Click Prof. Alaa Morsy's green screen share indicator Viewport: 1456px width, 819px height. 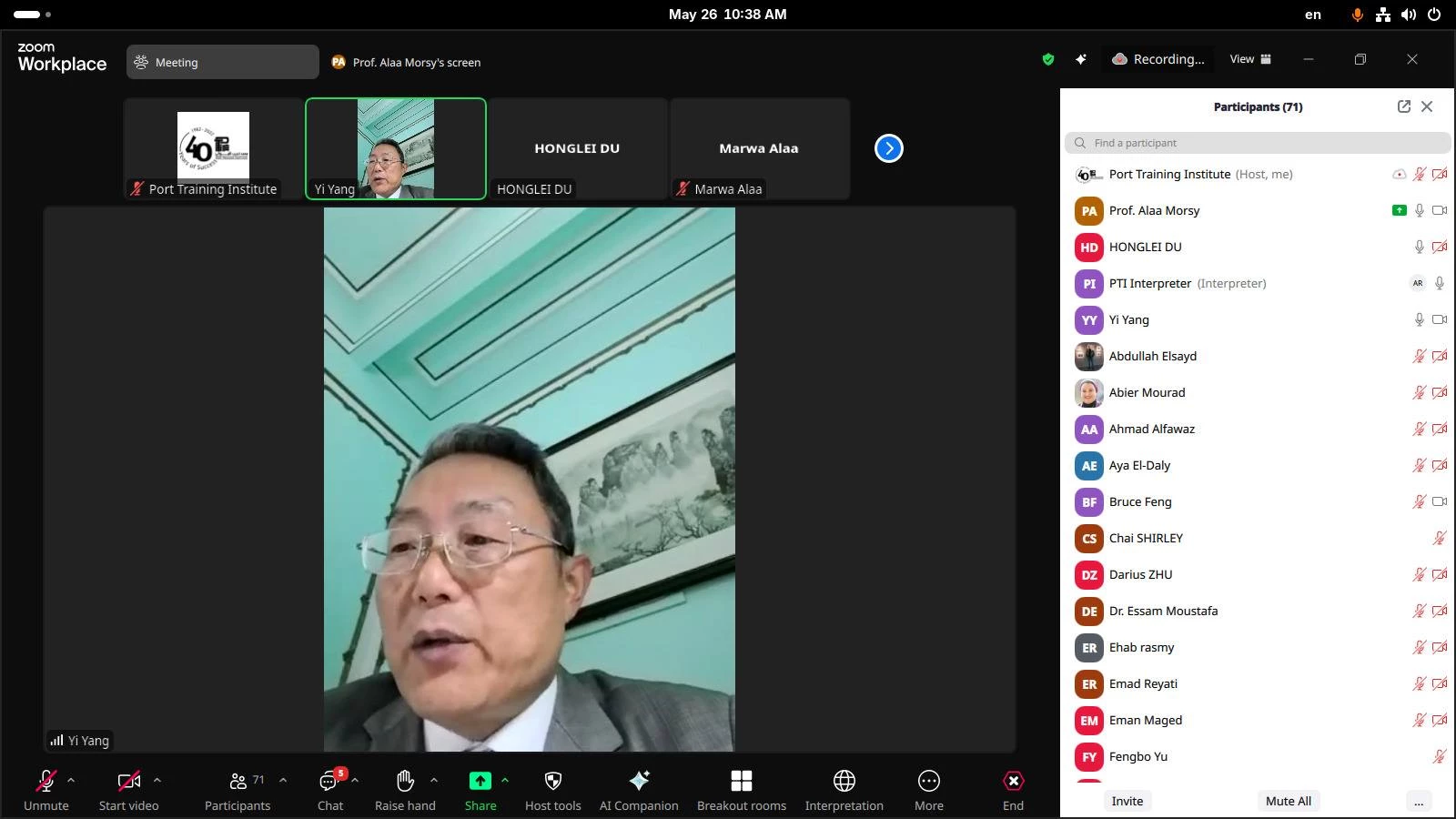pos(1400,210)
